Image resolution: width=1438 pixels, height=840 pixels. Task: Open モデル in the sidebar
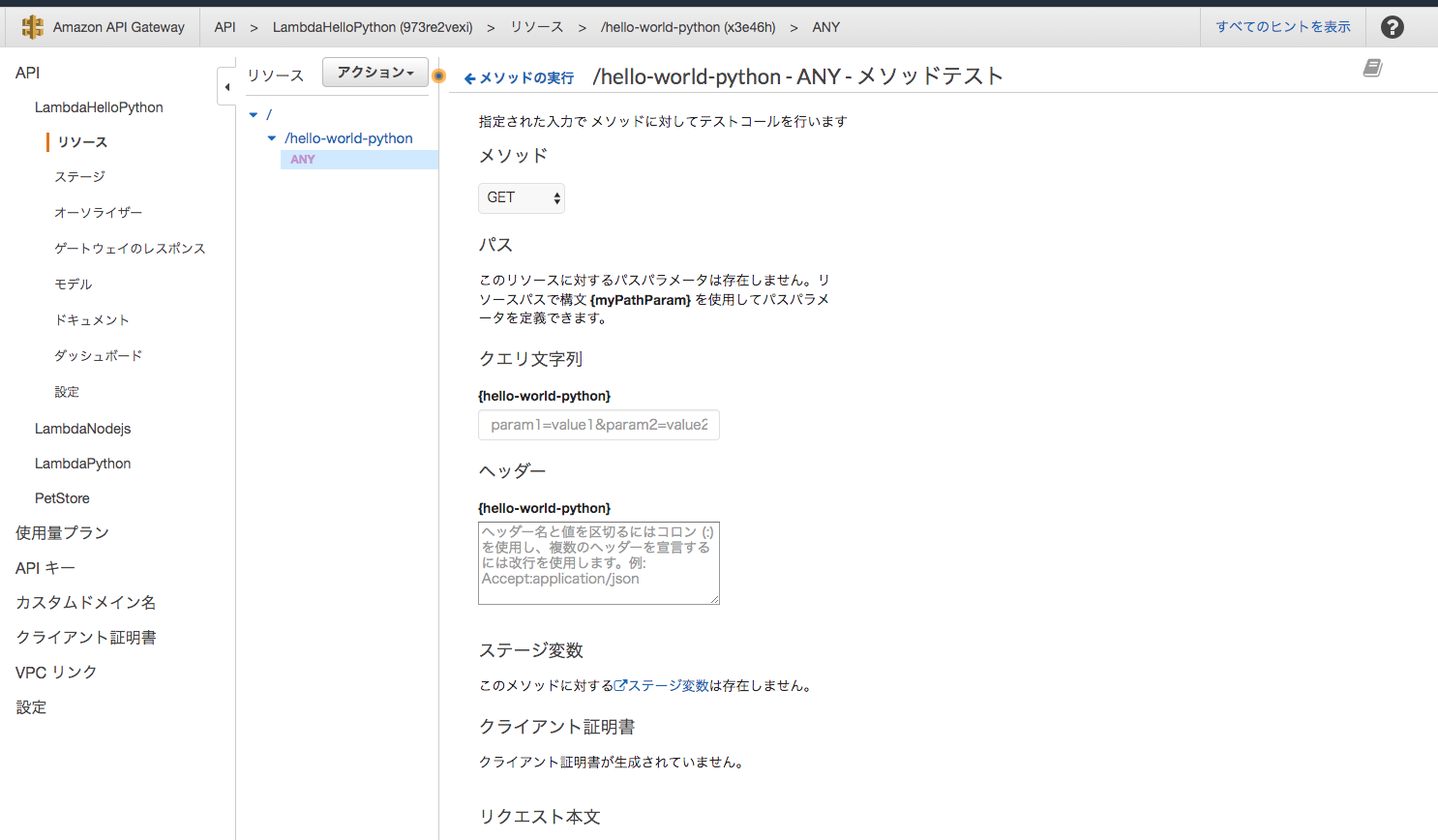73,285
